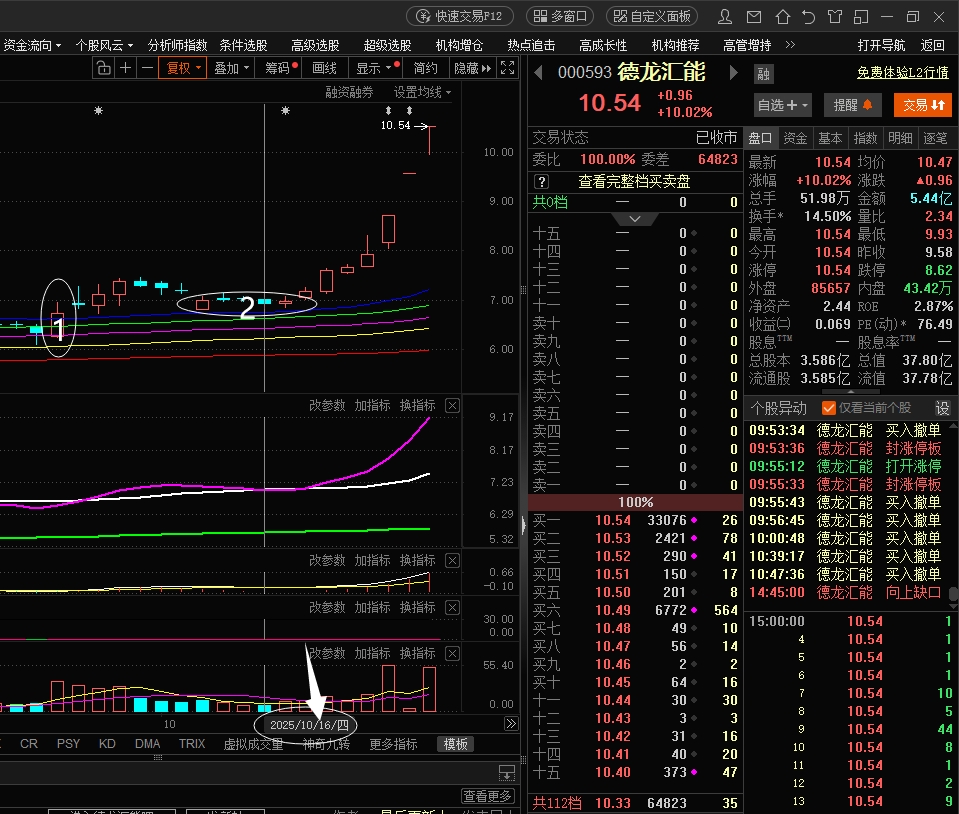Toggle 融资融券 overlay on chart
The height and width of the screenshot is (814, 959).
(x=349, y=92)
